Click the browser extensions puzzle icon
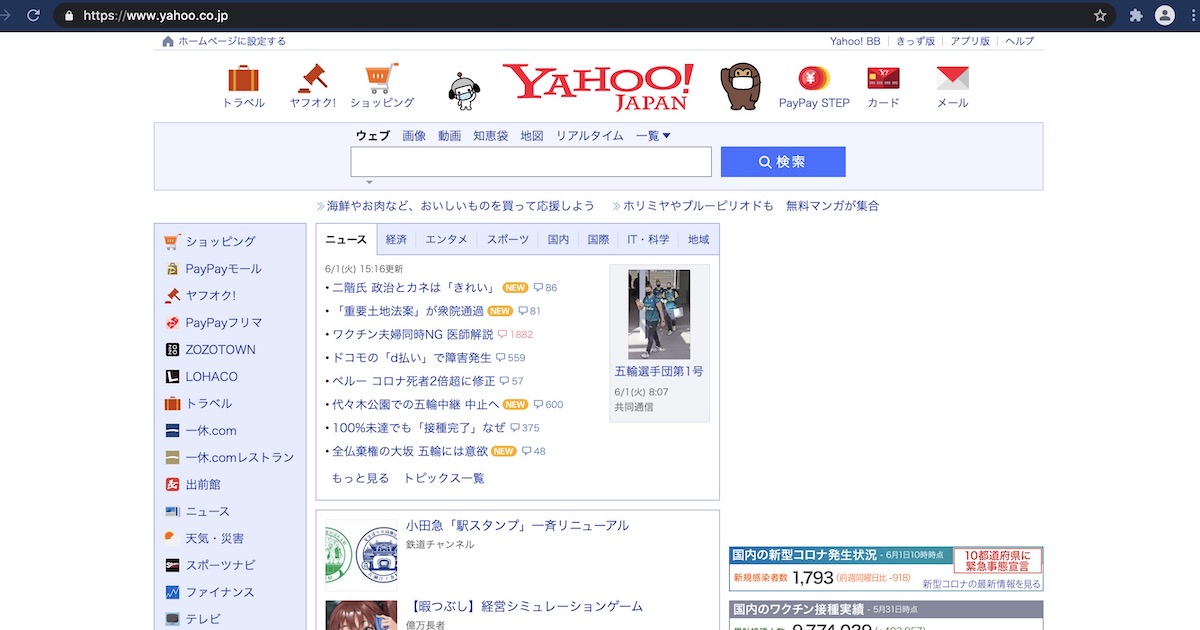This screenshot has height=630, width=1200. pyautogui.click(x=1135, y=15)
